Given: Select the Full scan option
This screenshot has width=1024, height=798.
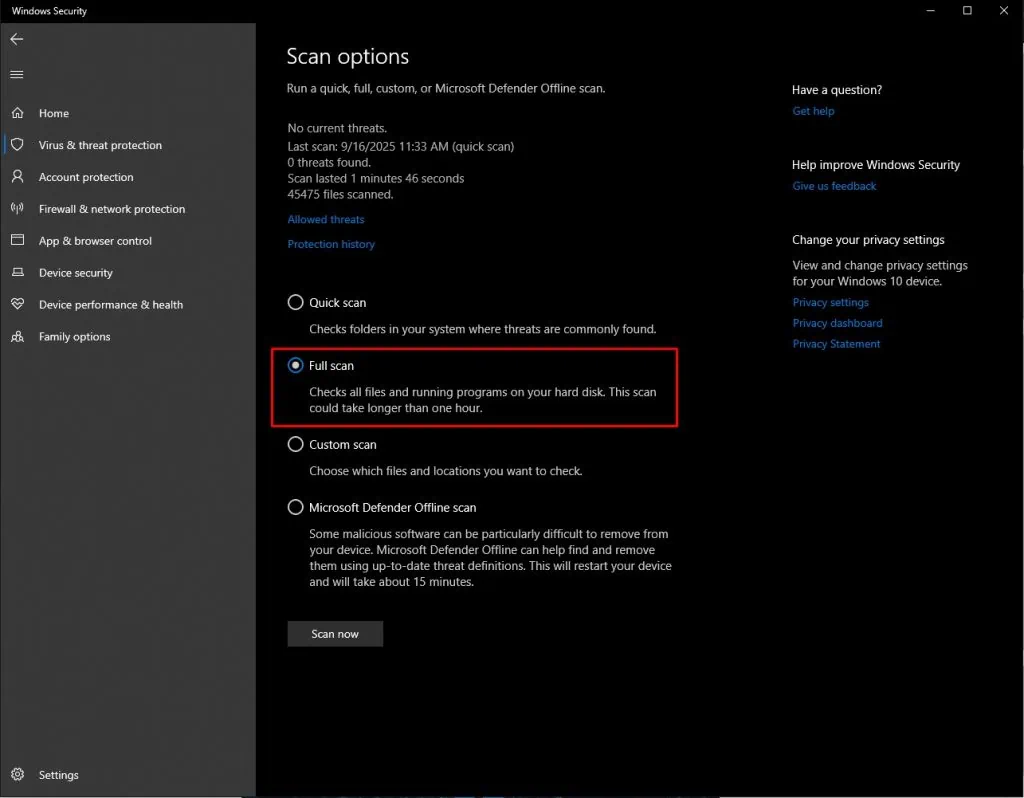Looking at the screenshot, I should pyautogui.click(x=295, y=365).
